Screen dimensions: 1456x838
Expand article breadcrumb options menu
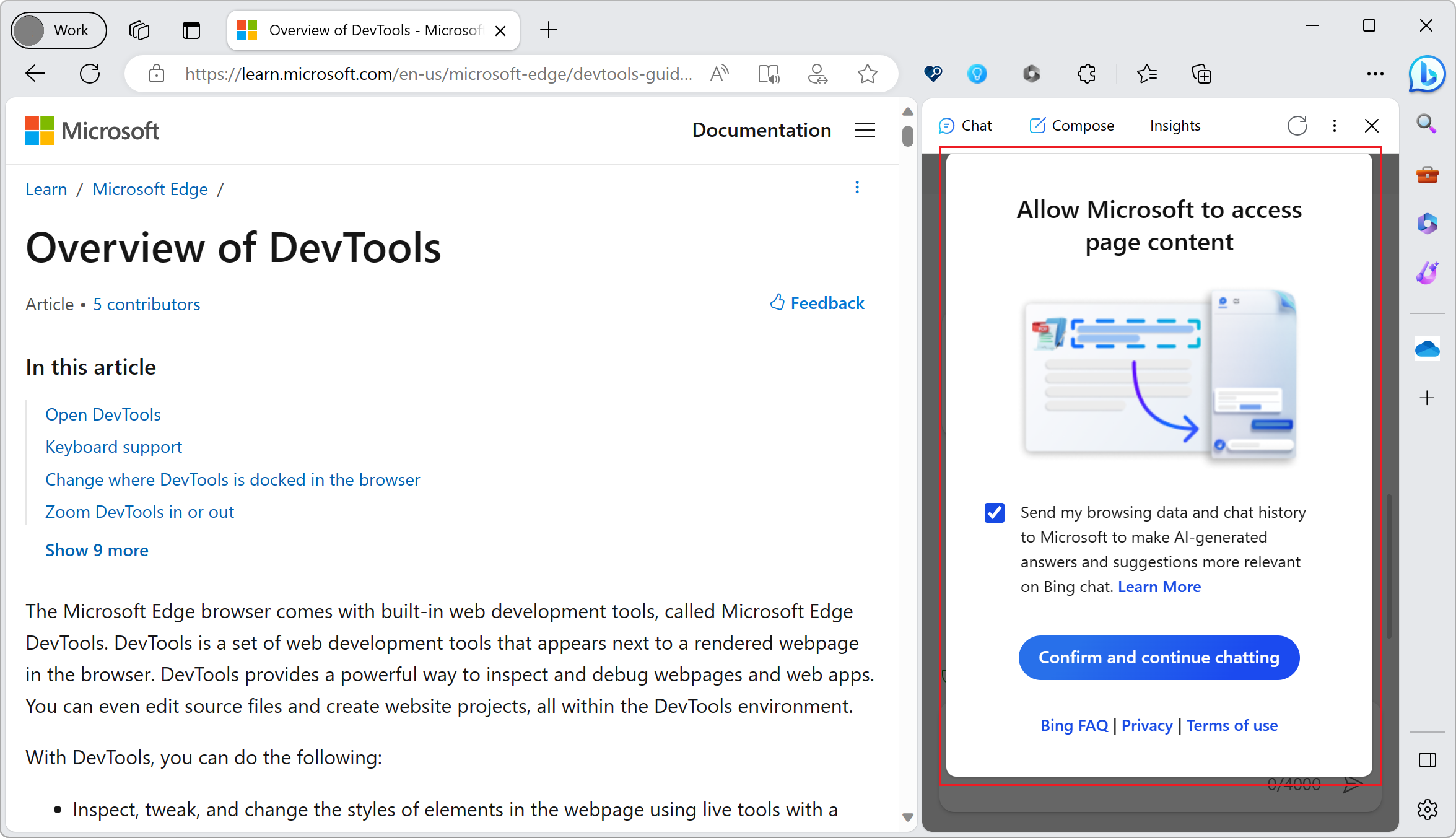[x=857, y=187]
